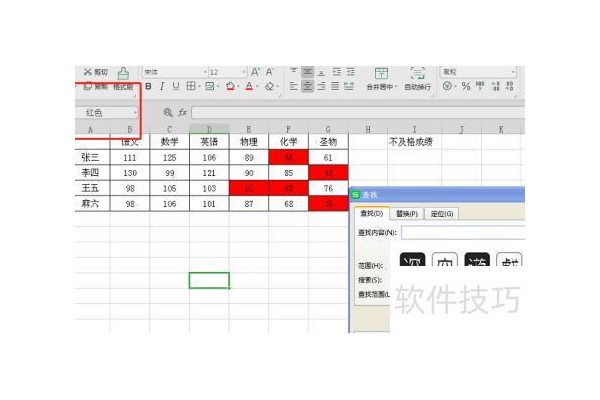The width and height of the screenshot is (600, 400).
Task: Toggle Wrap Text (自动换行)
Action: click(x=417, y=79)
